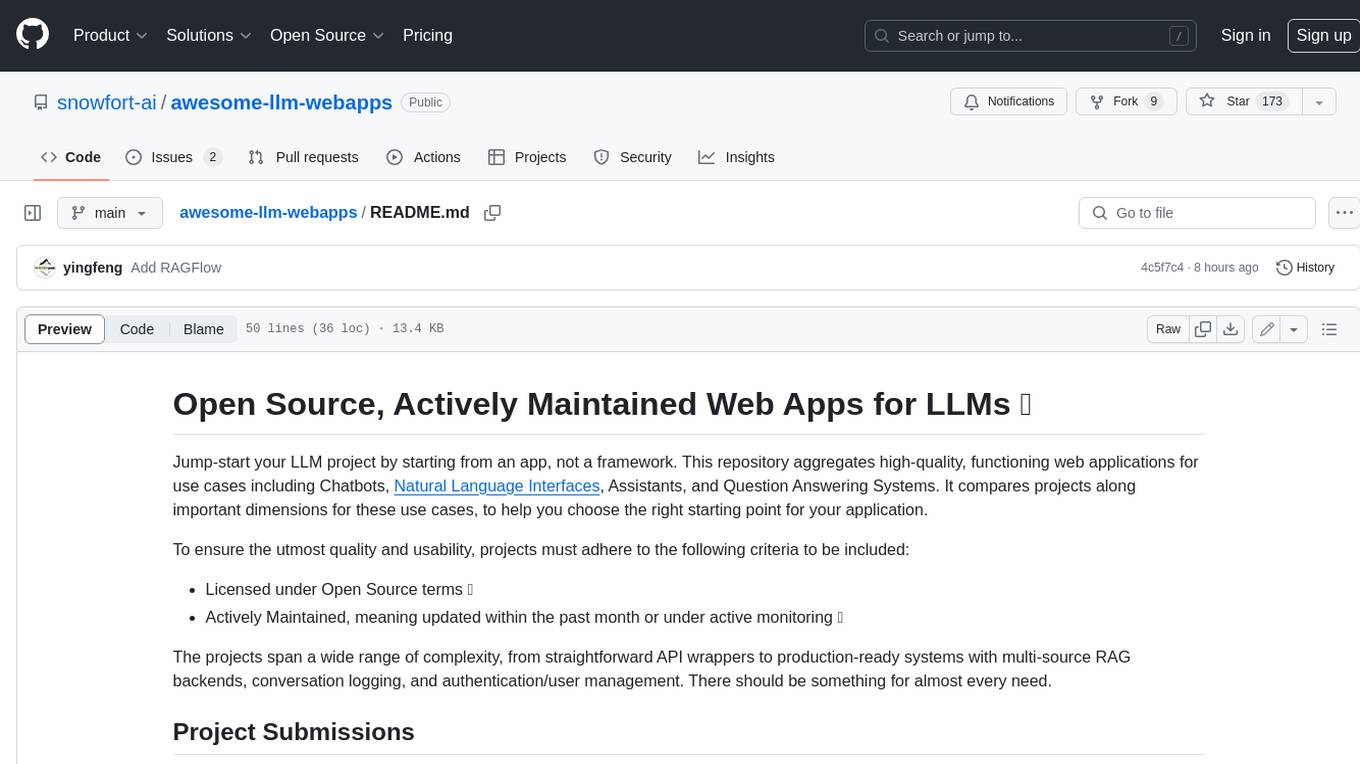Viewport: 1360px width, 764px height.
Task: Switch to the Security tab
Action: click(632, 157)
